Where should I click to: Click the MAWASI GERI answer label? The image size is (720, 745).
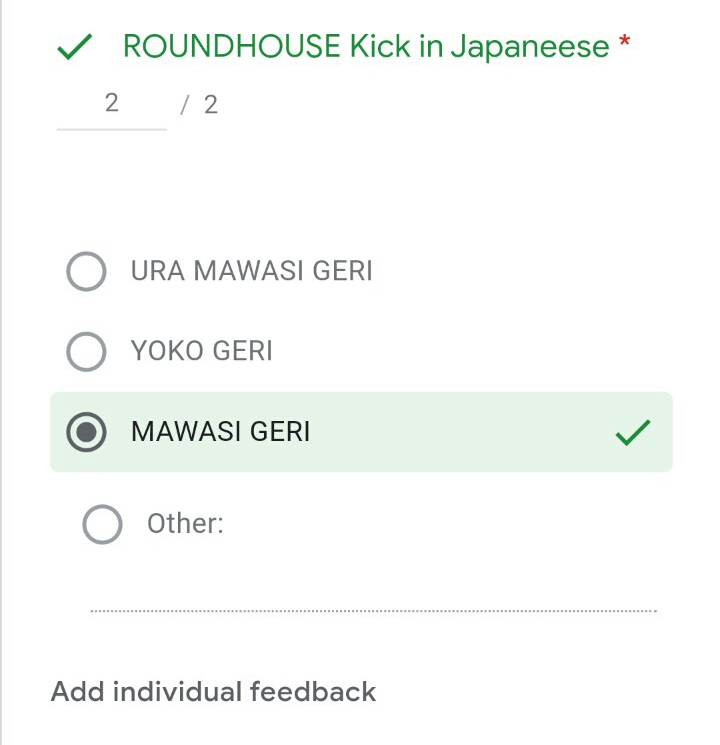coord(220,432)
